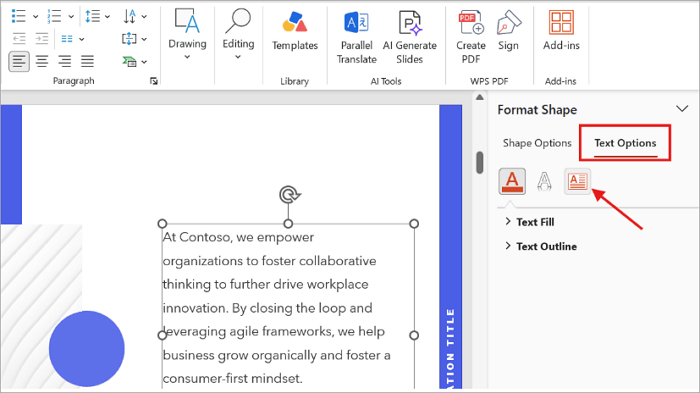Toggle justify paragraph alignment

pos(88,61)
